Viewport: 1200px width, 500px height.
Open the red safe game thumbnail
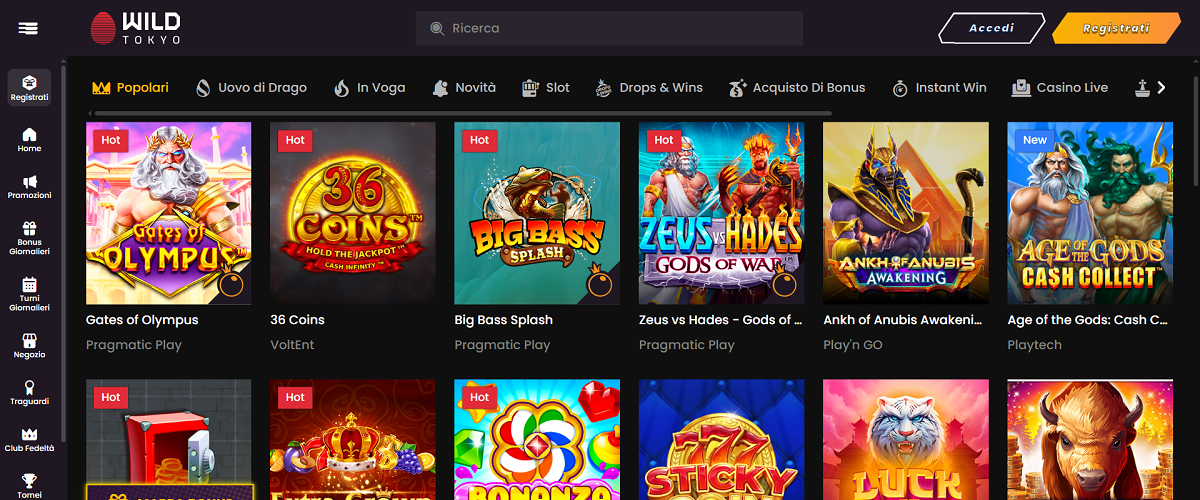point(168,440)
